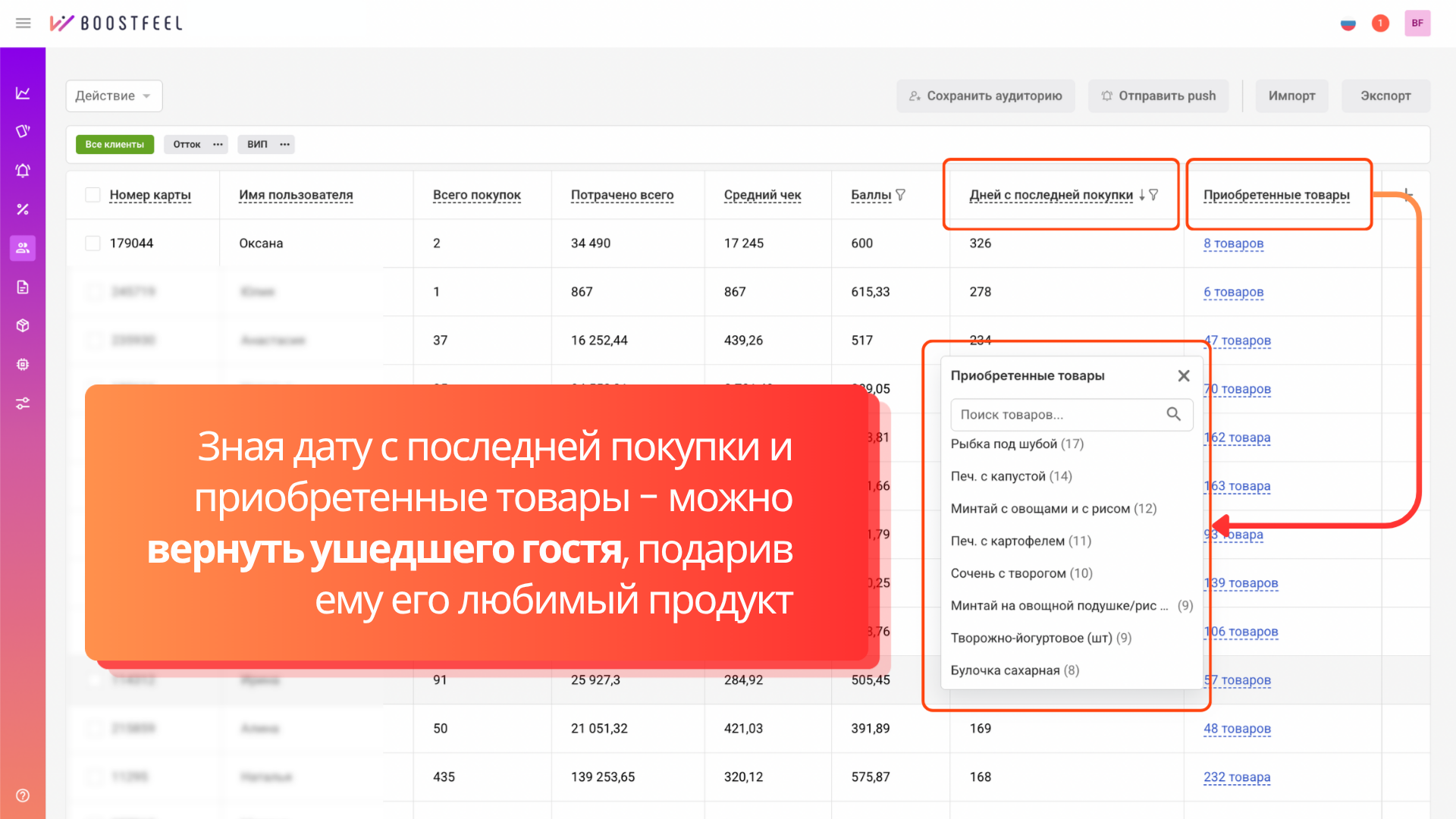Select Минтай на овощной подушке/рис item
The height and width of the screenshot is (819, 1456).
1072,606
